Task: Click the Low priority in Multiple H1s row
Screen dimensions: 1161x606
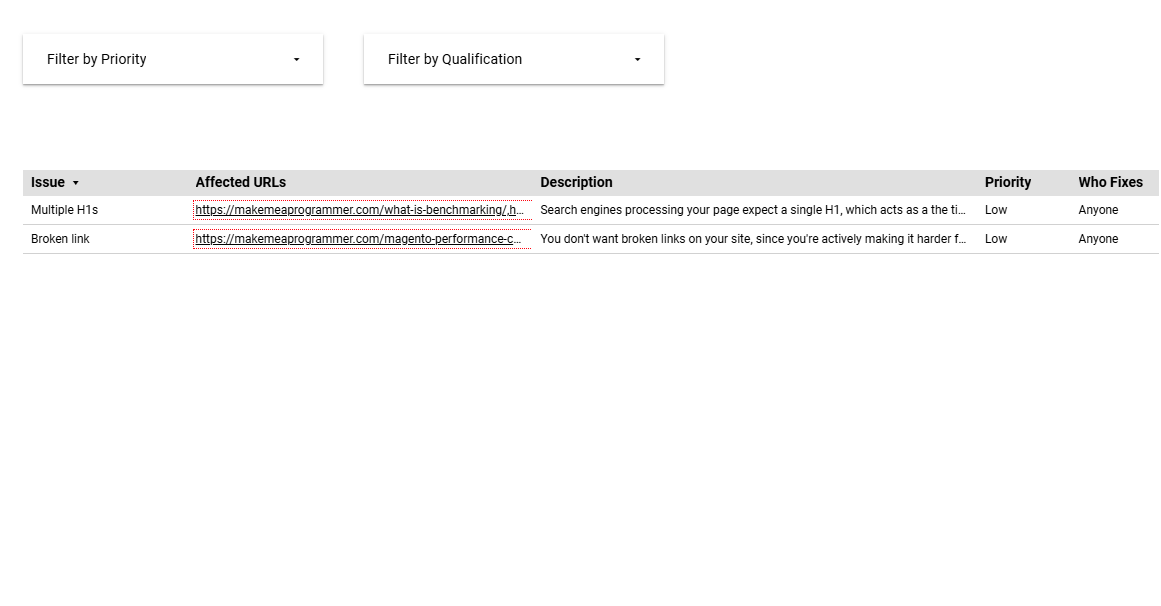Action: click(996, 210)
